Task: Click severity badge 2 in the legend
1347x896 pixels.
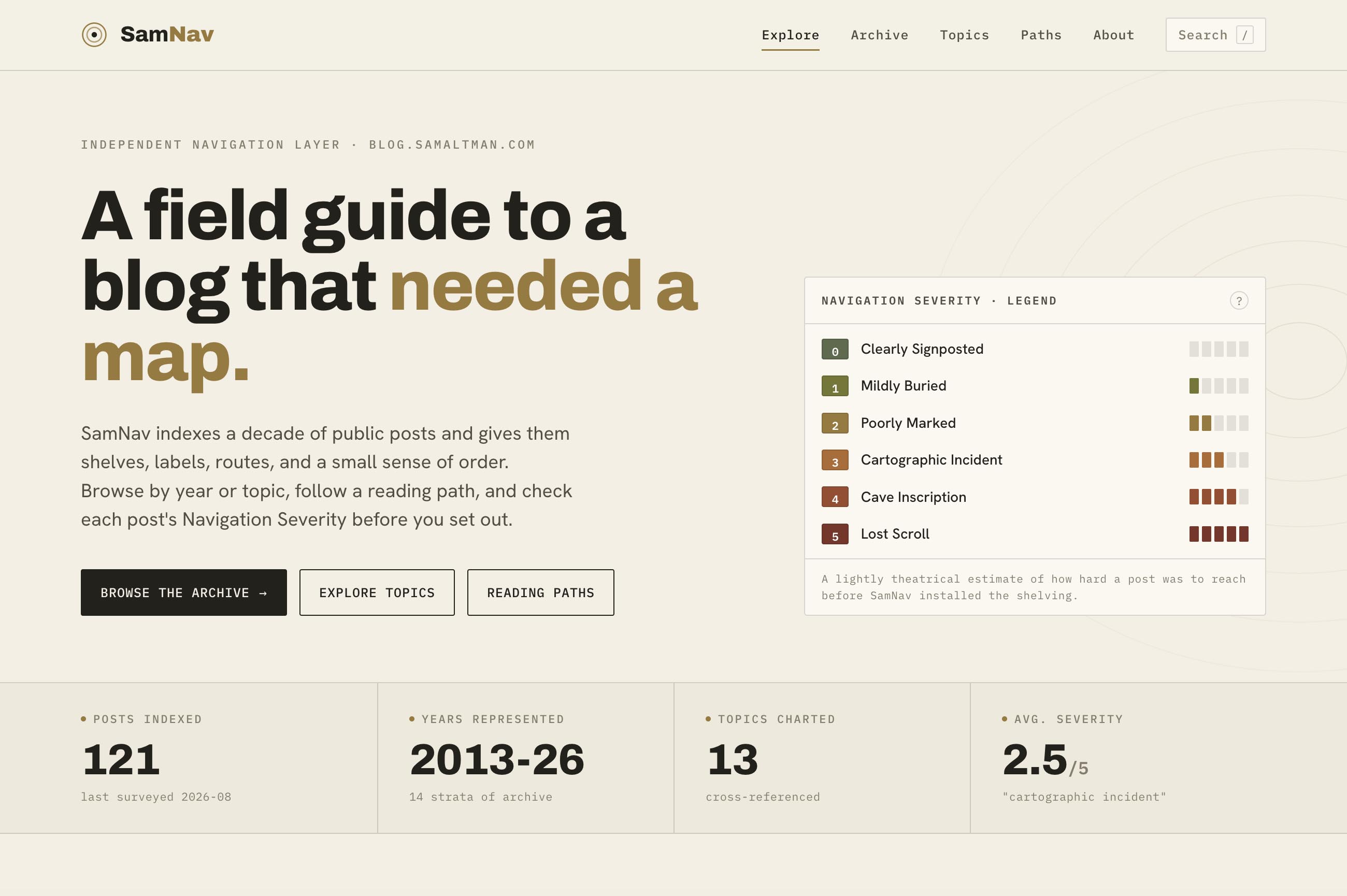Action: 835,423
